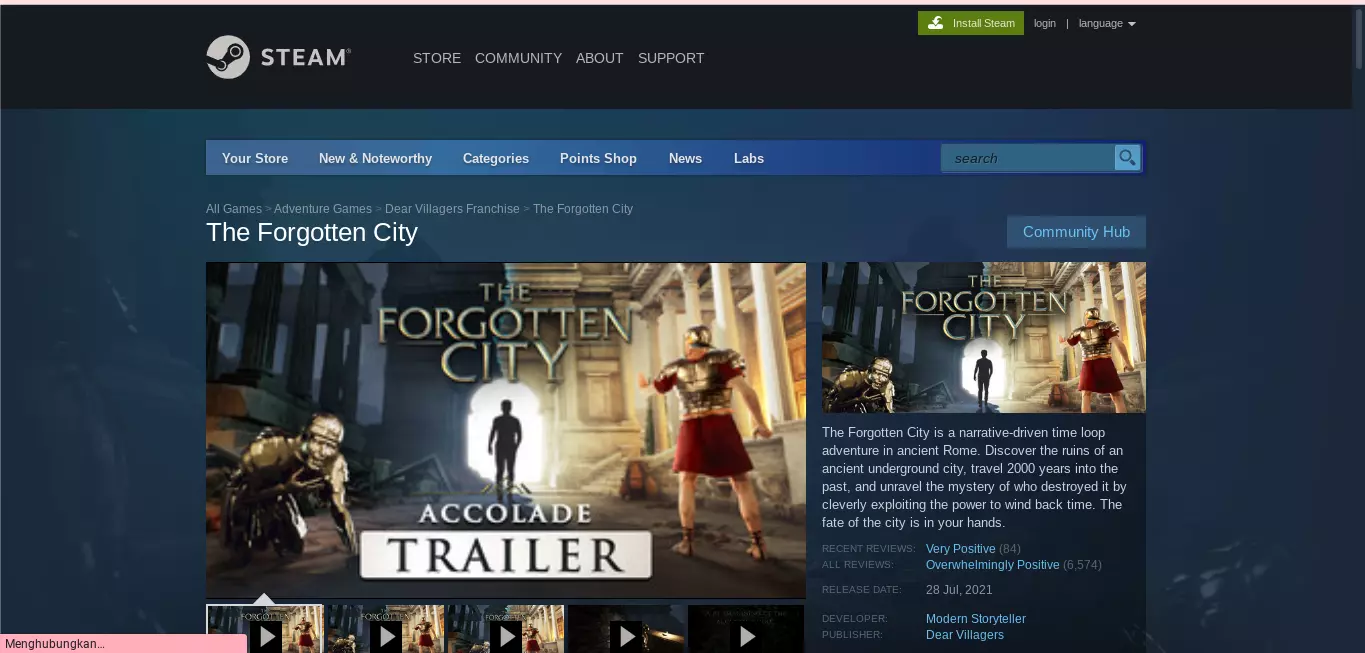Screen dimensions: 1365x653
Task: Click the magnifying glass search button
Action: pos(1127,158)
